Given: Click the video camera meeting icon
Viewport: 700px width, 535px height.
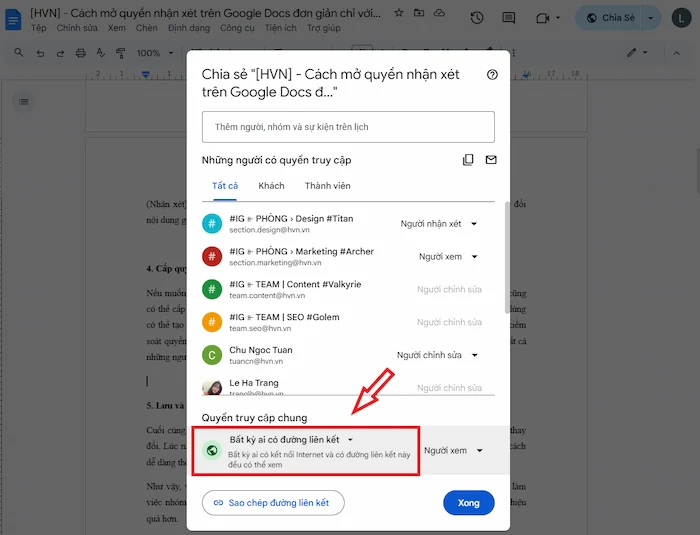Looking at the screenshot, I should point(543,18).
